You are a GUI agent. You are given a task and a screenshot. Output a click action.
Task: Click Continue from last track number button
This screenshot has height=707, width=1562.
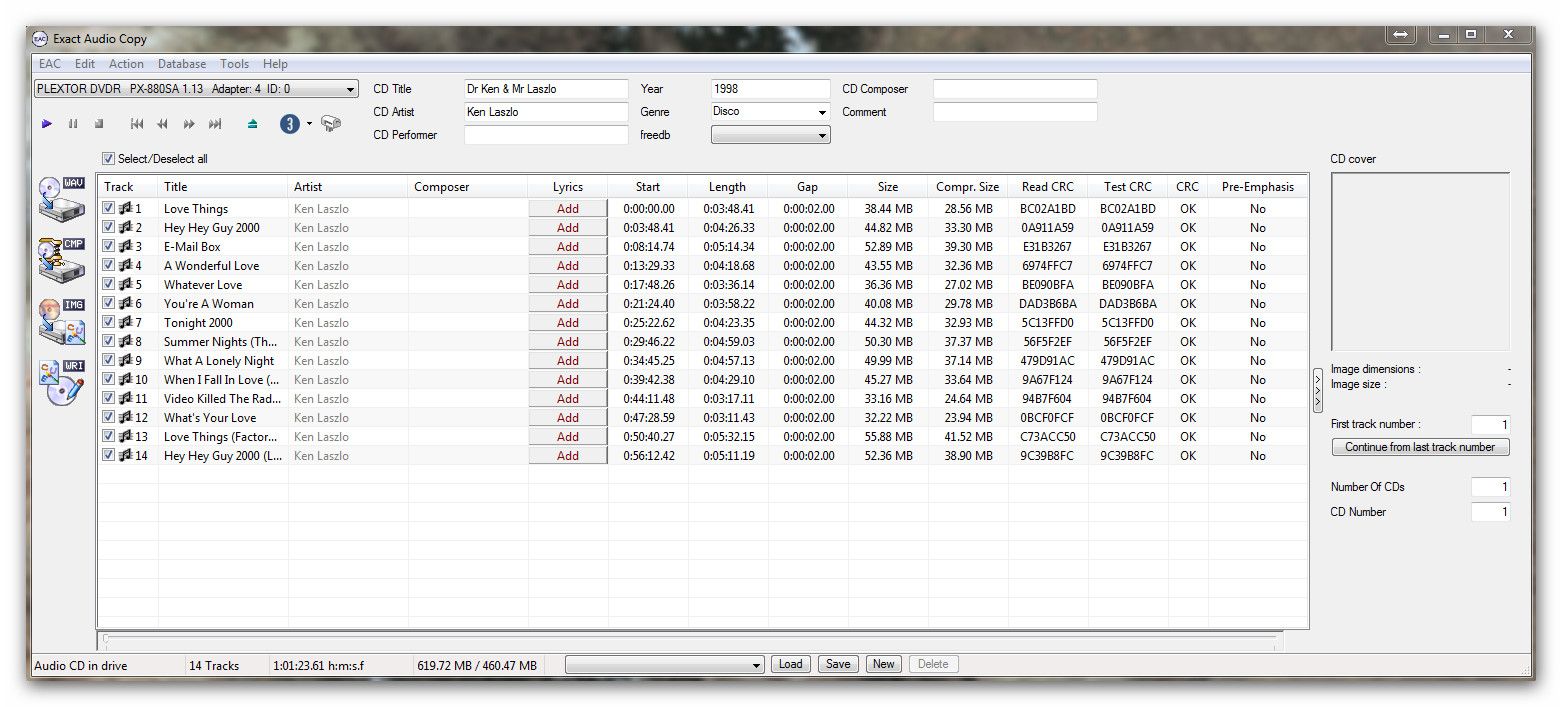click(x=1420, y=447)
